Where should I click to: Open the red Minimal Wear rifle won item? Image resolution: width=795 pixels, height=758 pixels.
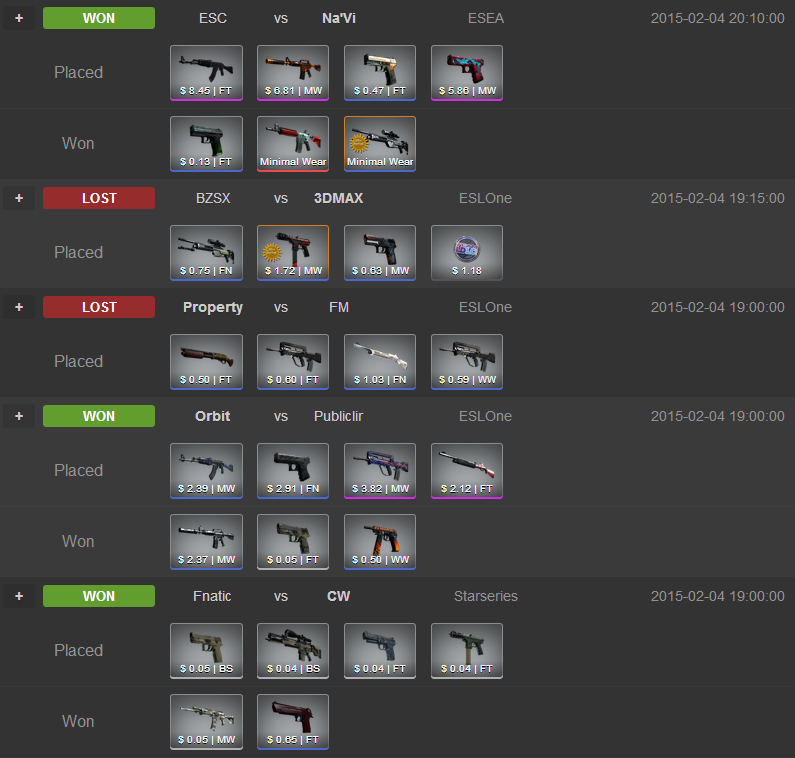click(x=293, y=144)
